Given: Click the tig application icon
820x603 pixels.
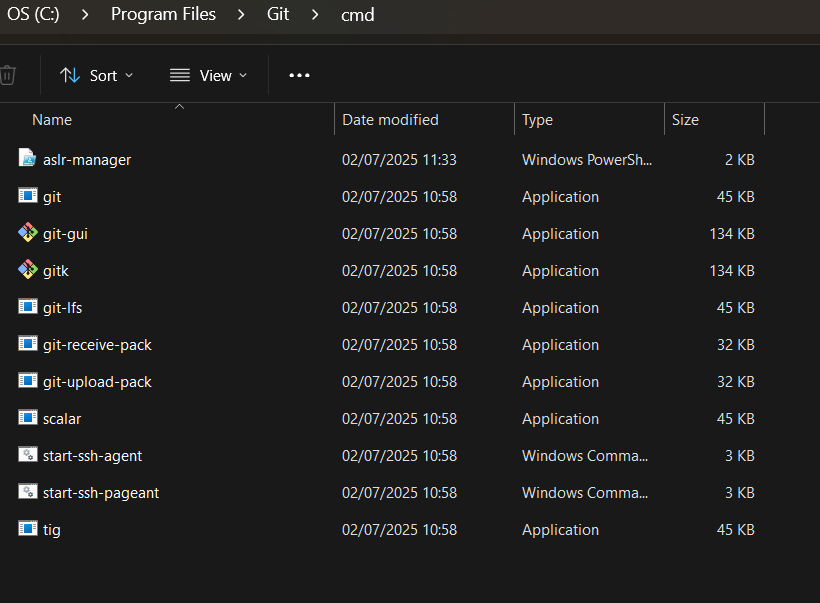Looking at the screenshot, I should pos(28,528).
